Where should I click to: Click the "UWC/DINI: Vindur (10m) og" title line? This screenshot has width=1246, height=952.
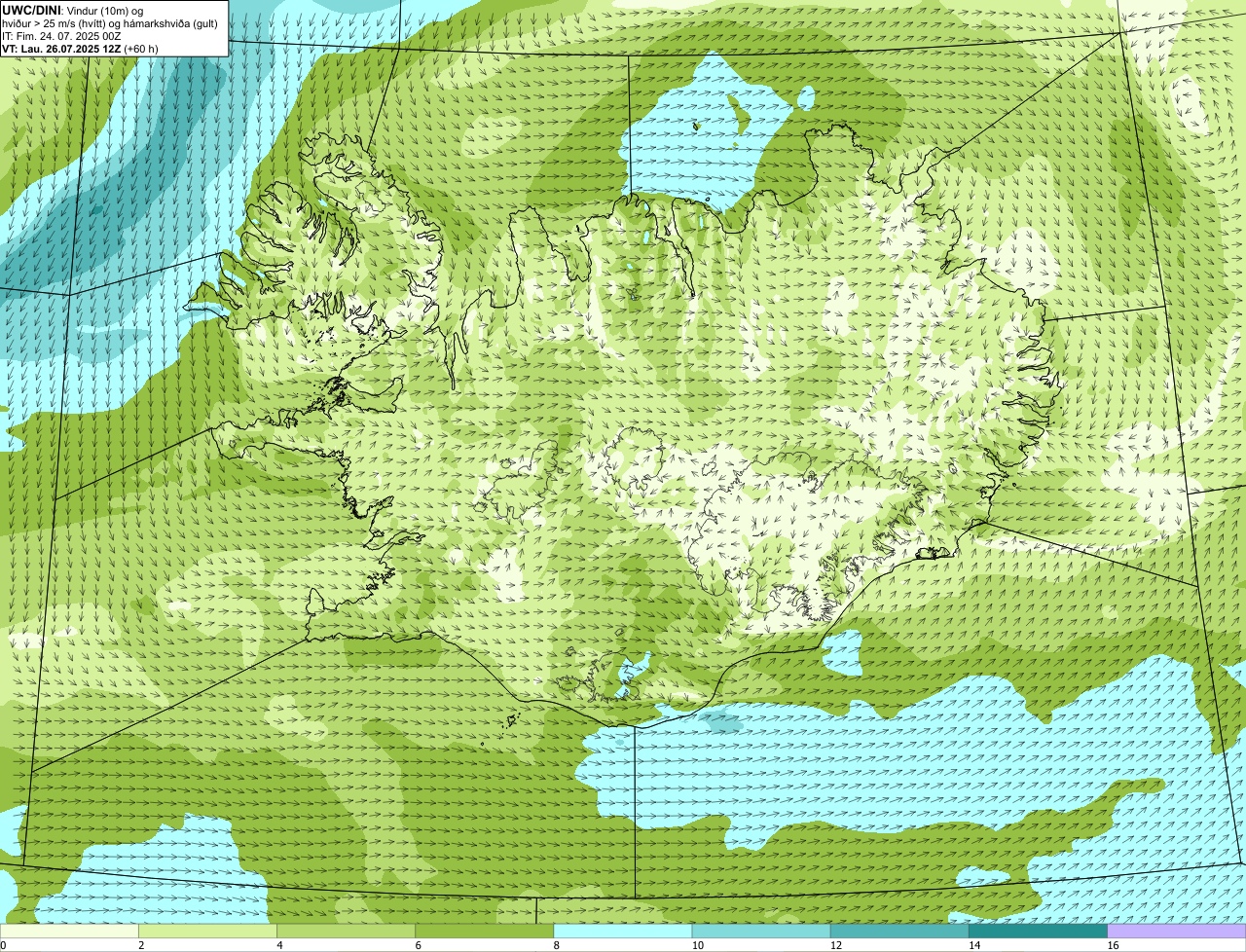point(73,11)
